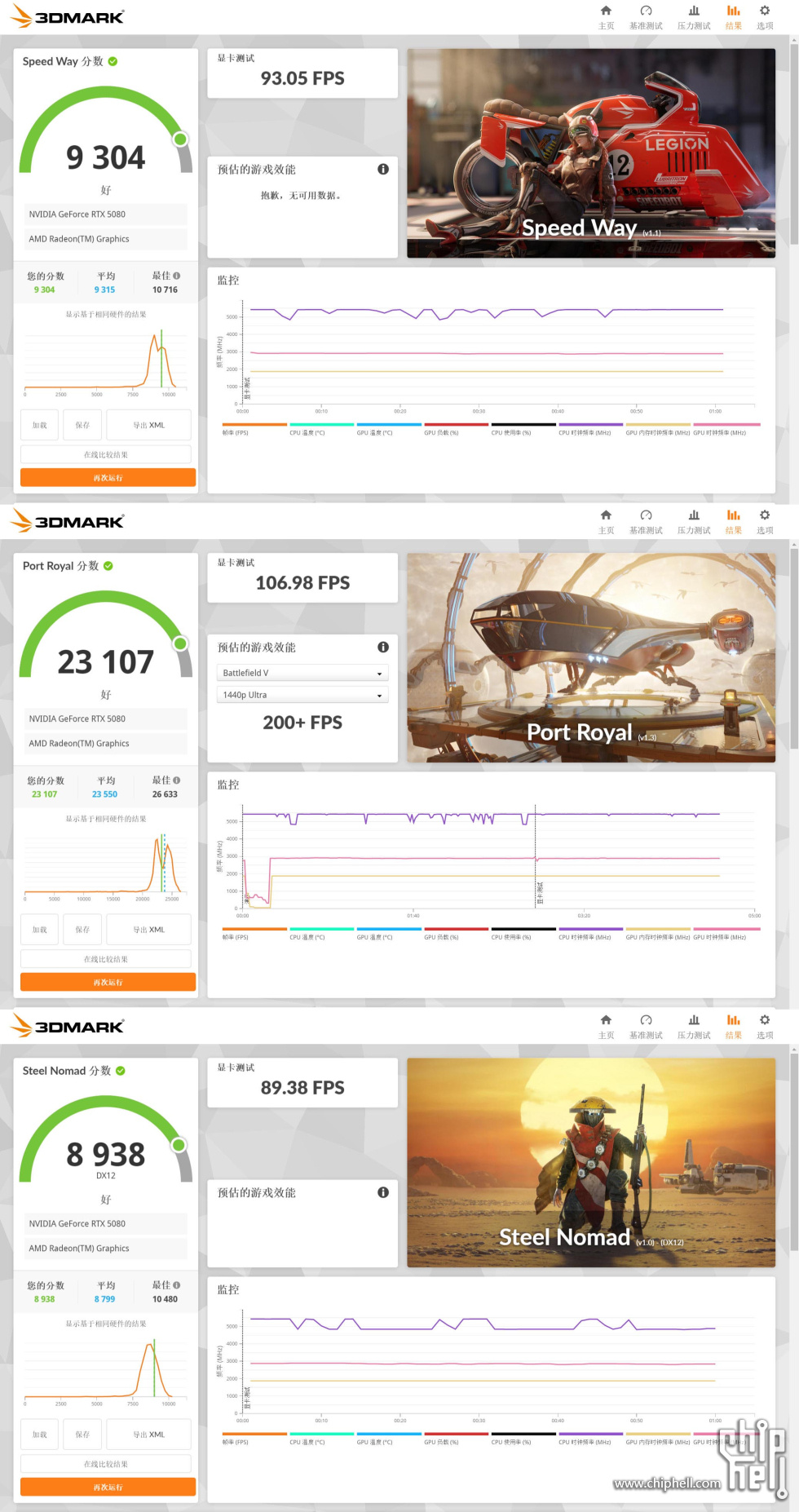Toggle blue GPU 温度 legend in Steel Nomad chart
This screenshot has width=799, height=1512.
pyautogui.click(x=389, y=1439)
